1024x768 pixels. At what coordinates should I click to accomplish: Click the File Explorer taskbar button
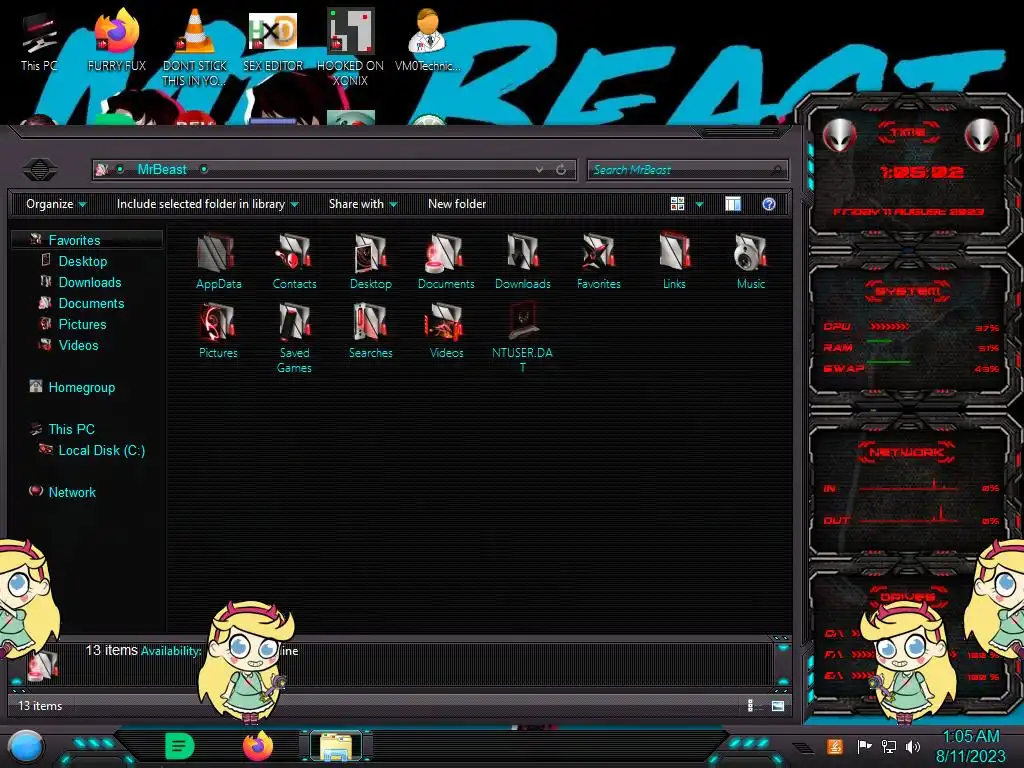click(x=336, y=746)
